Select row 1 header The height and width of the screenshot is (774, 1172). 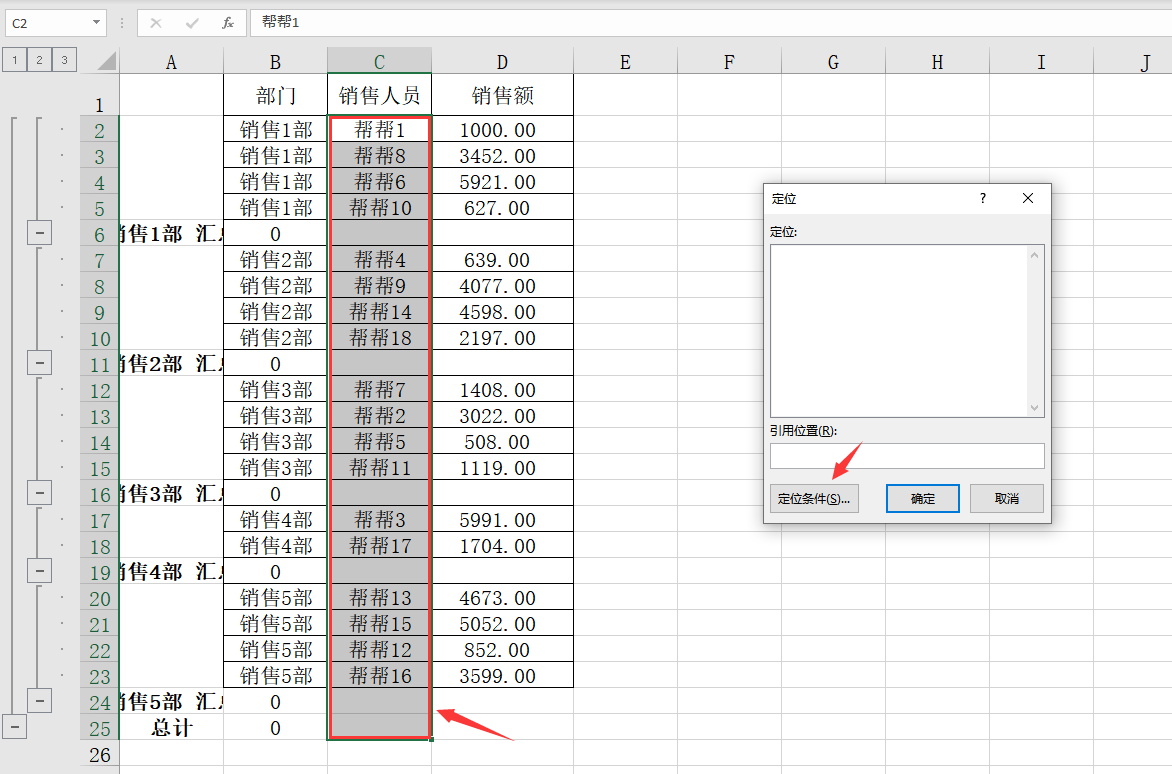tap(99, 95)
